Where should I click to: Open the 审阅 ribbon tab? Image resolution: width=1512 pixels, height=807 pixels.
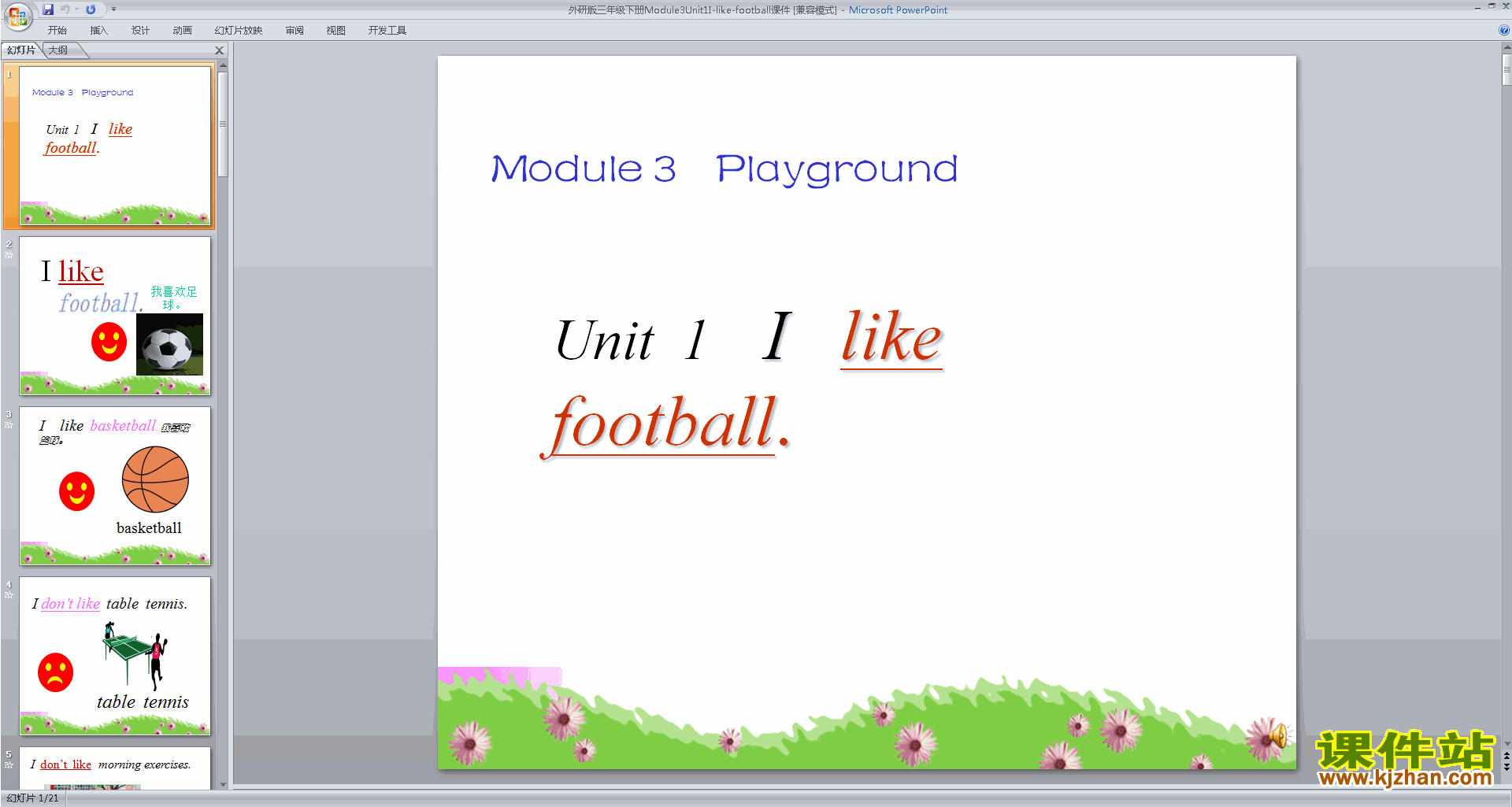coord(295,31)
